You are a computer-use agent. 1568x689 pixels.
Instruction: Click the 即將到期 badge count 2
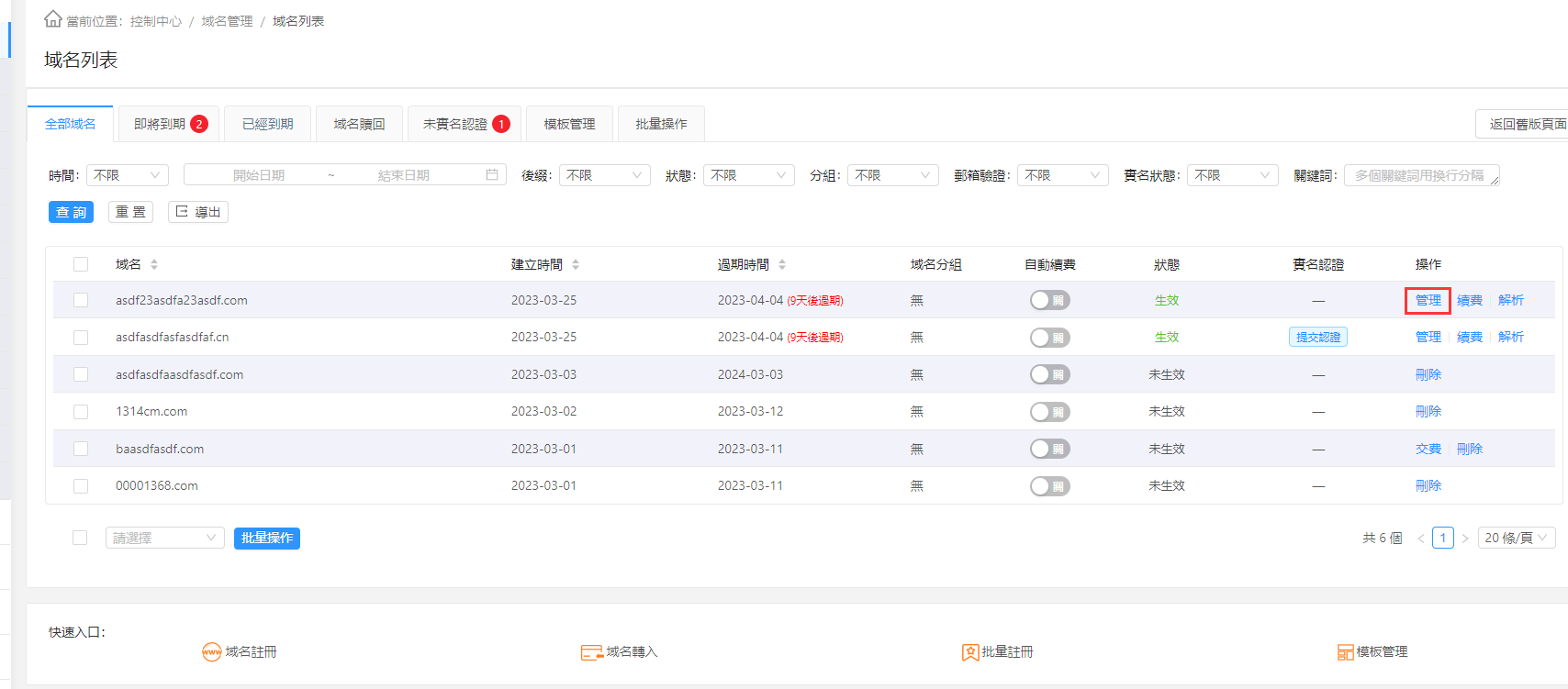coord(199,124)
